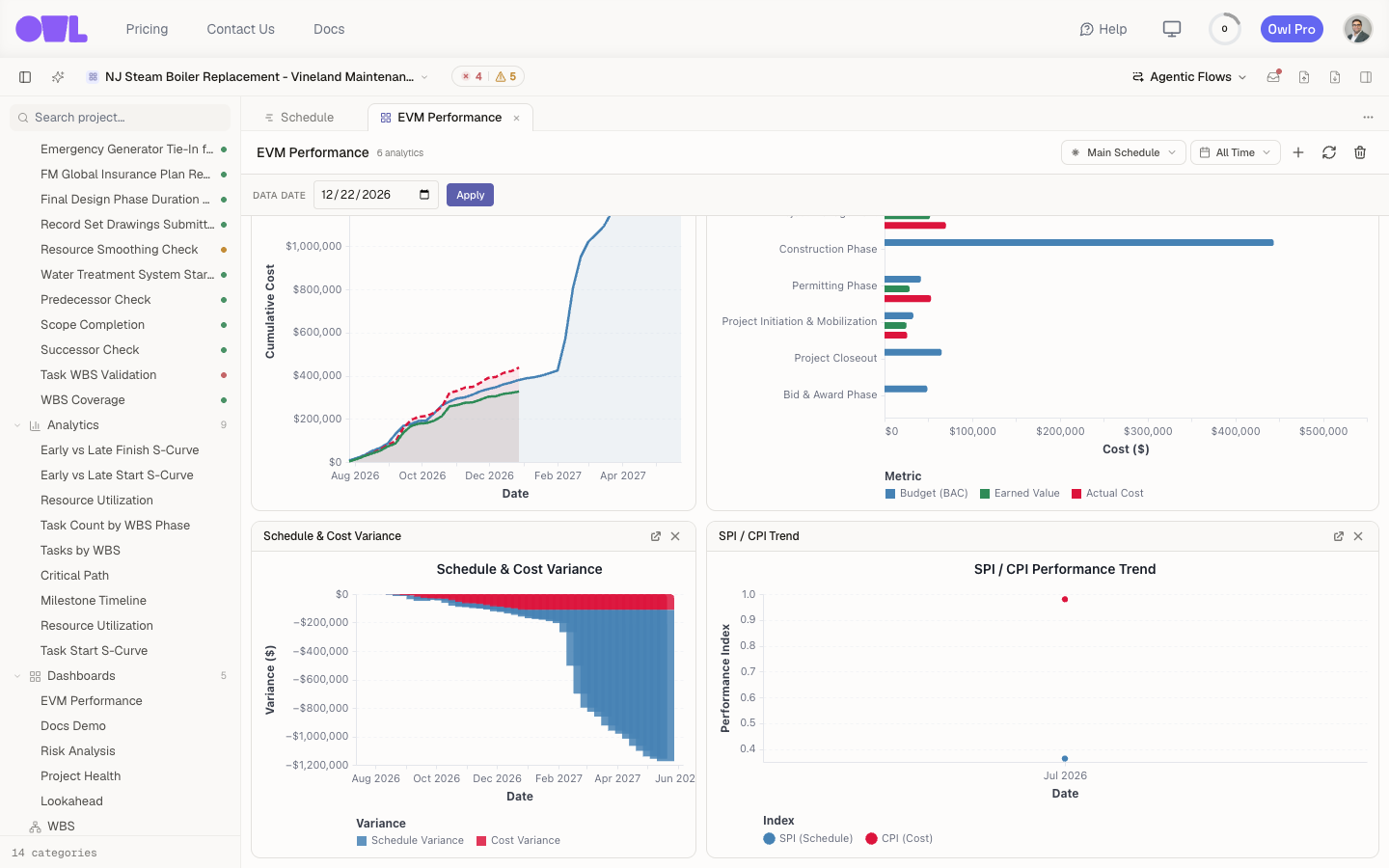Close the EVM Performance tab

point(516,118)
